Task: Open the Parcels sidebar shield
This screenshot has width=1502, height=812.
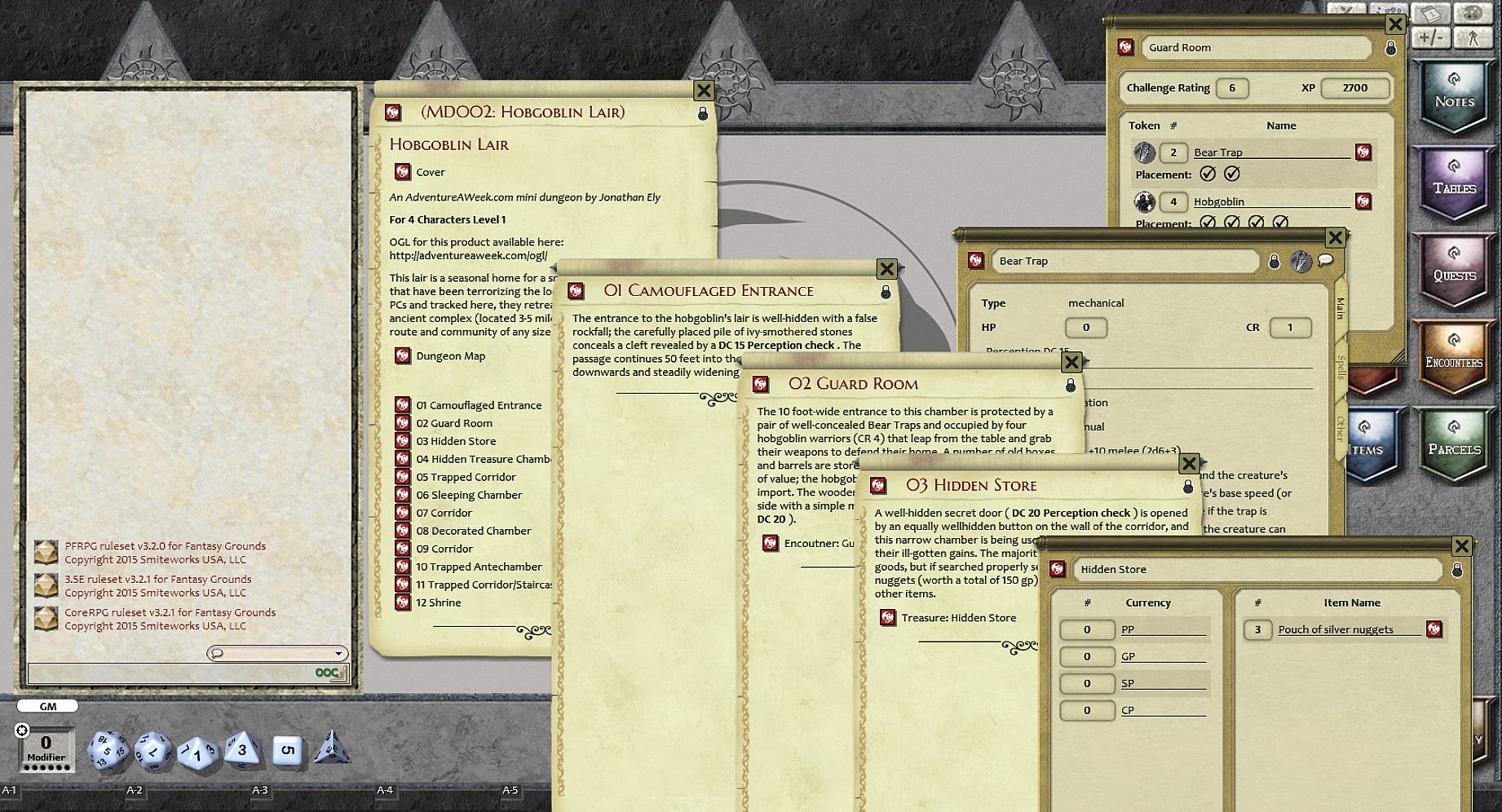Action: click(x=1454, y=447)
